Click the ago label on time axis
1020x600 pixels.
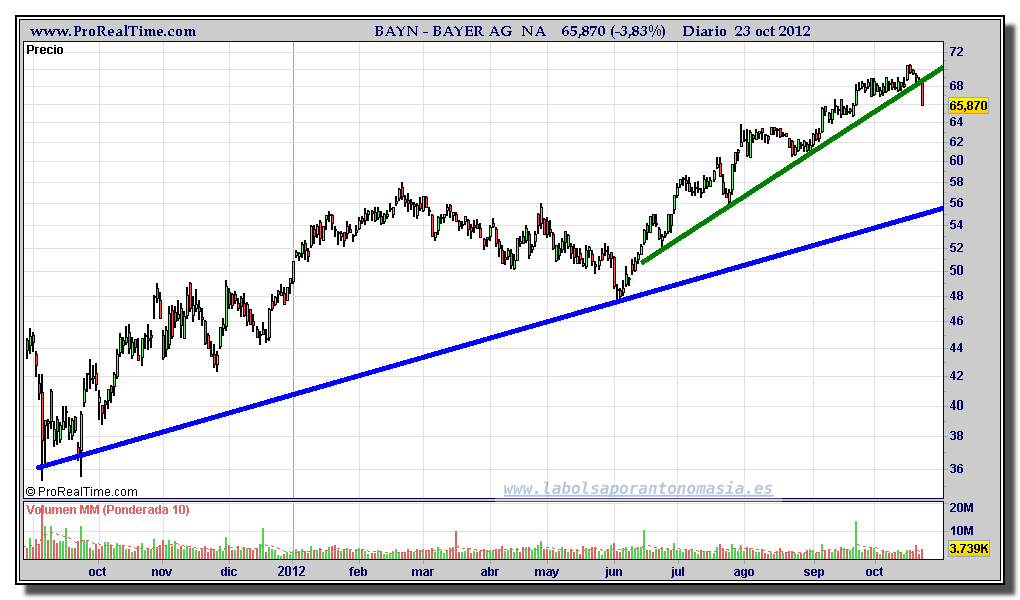point(744,573)
